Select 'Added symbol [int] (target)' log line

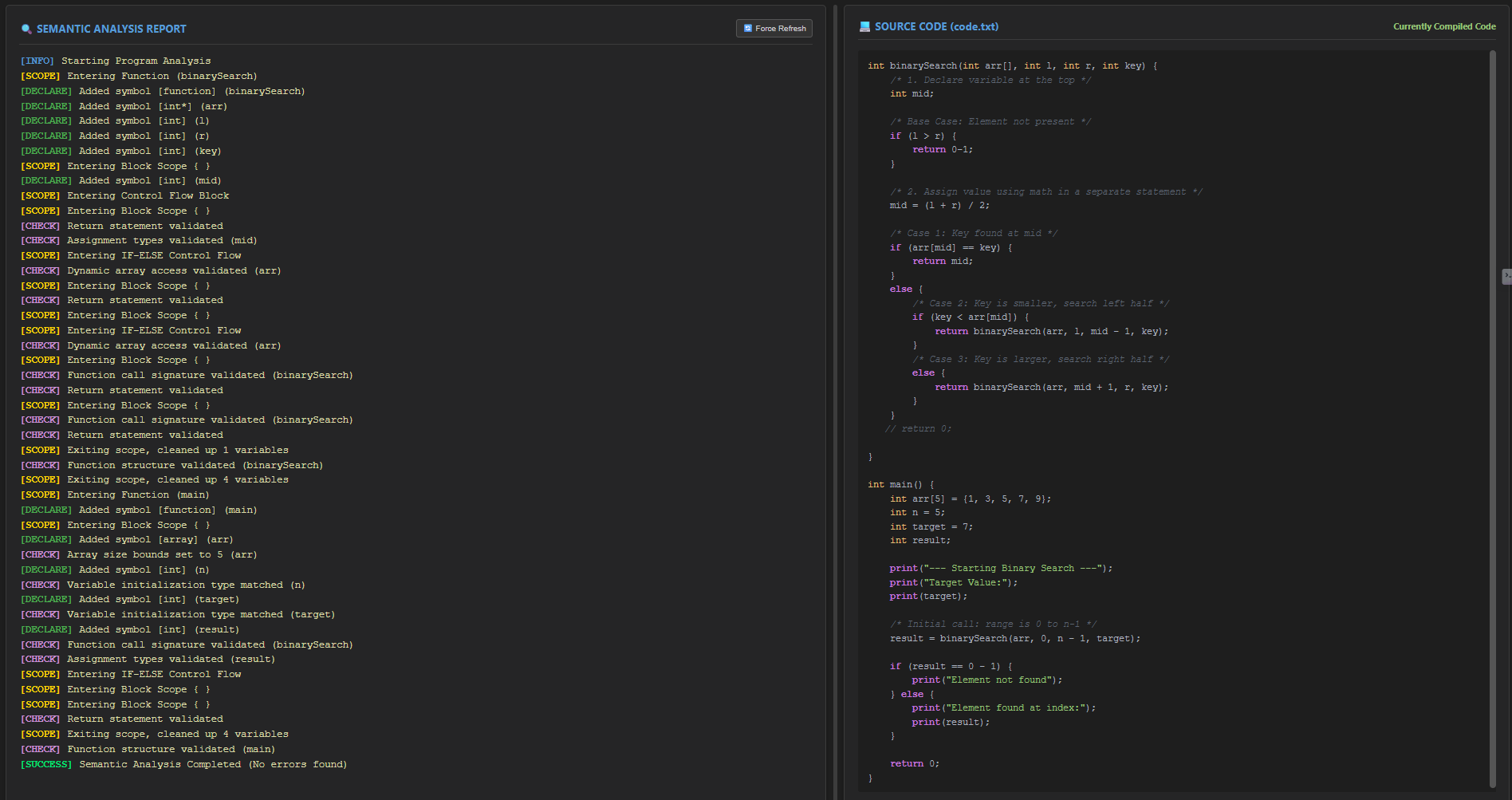point(130,599)
